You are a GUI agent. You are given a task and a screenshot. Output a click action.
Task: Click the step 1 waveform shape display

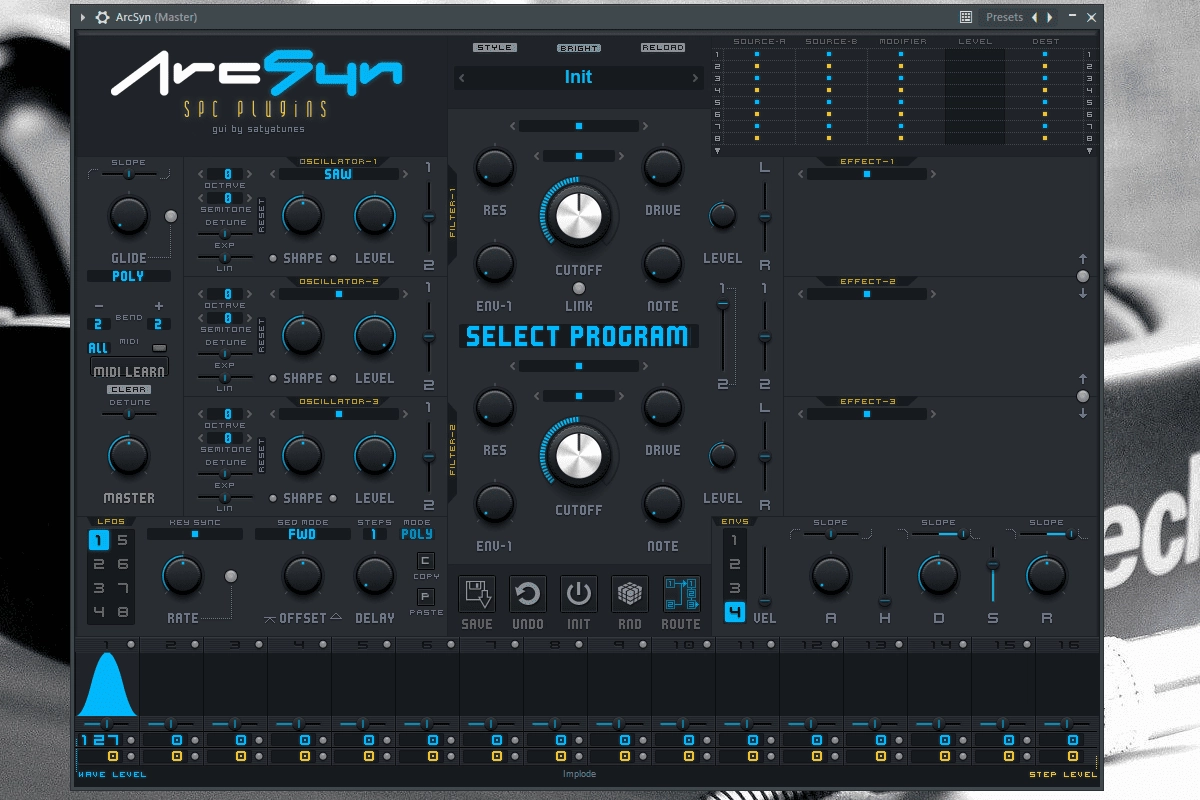(x=107, y=684)
